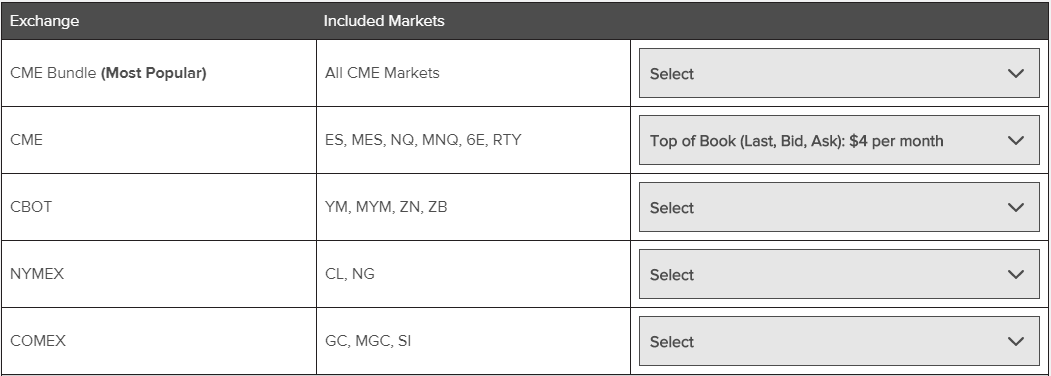This screenshot has width=1051, height=376.
Task: Click the YM, MYM, ZN, ZB markets text
Action: tap(386, 207)
